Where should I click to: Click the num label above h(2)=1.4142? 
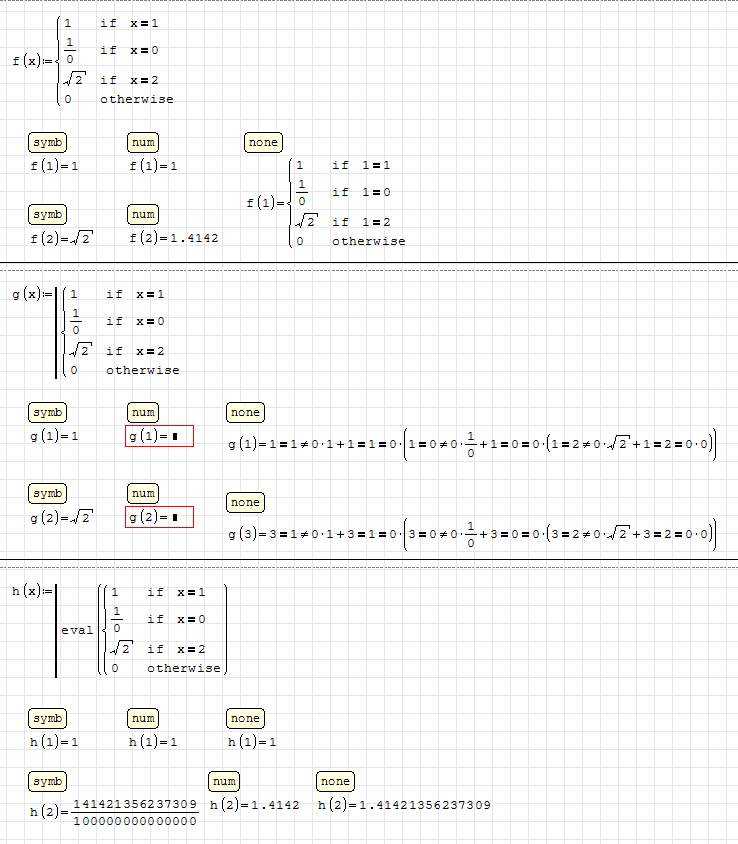coord(224,781)
